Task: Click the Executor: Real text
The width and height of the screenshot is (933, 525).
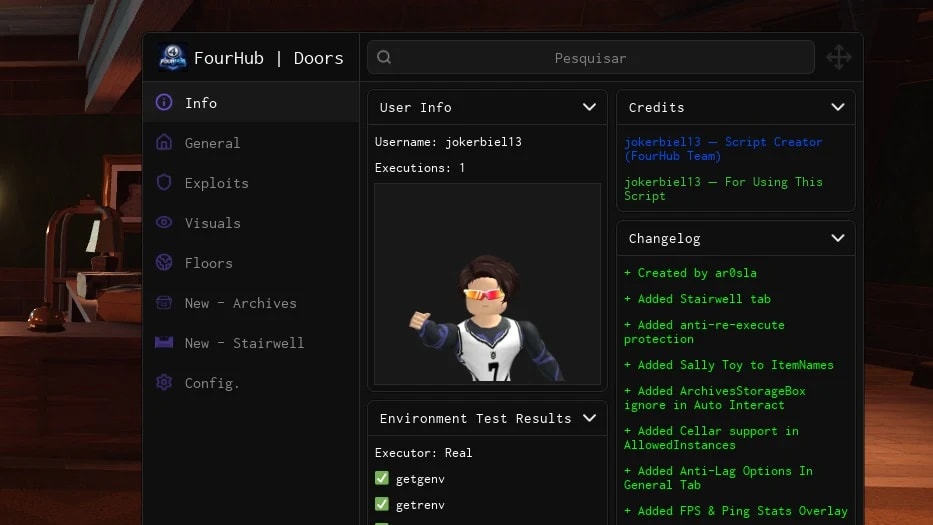Action: coord(423,452)
